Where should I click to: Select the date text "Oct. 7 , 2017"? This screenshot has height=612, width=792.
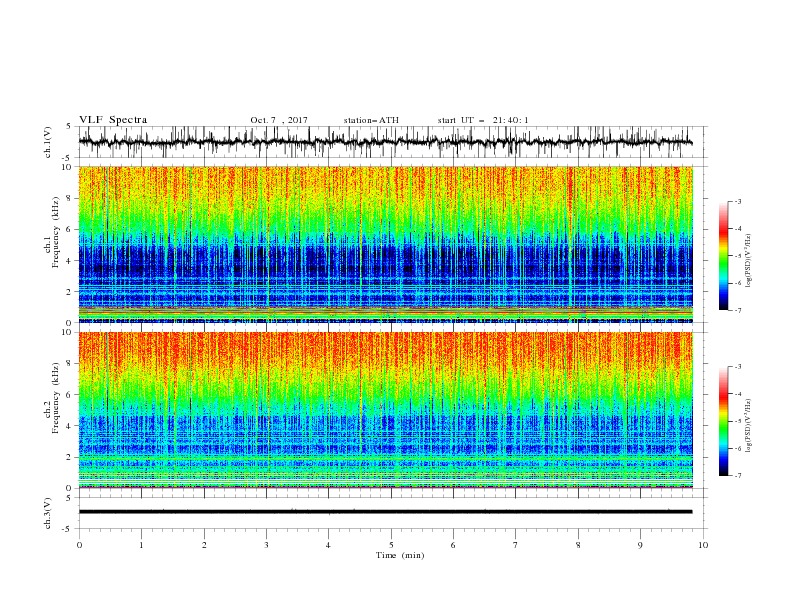279,120
